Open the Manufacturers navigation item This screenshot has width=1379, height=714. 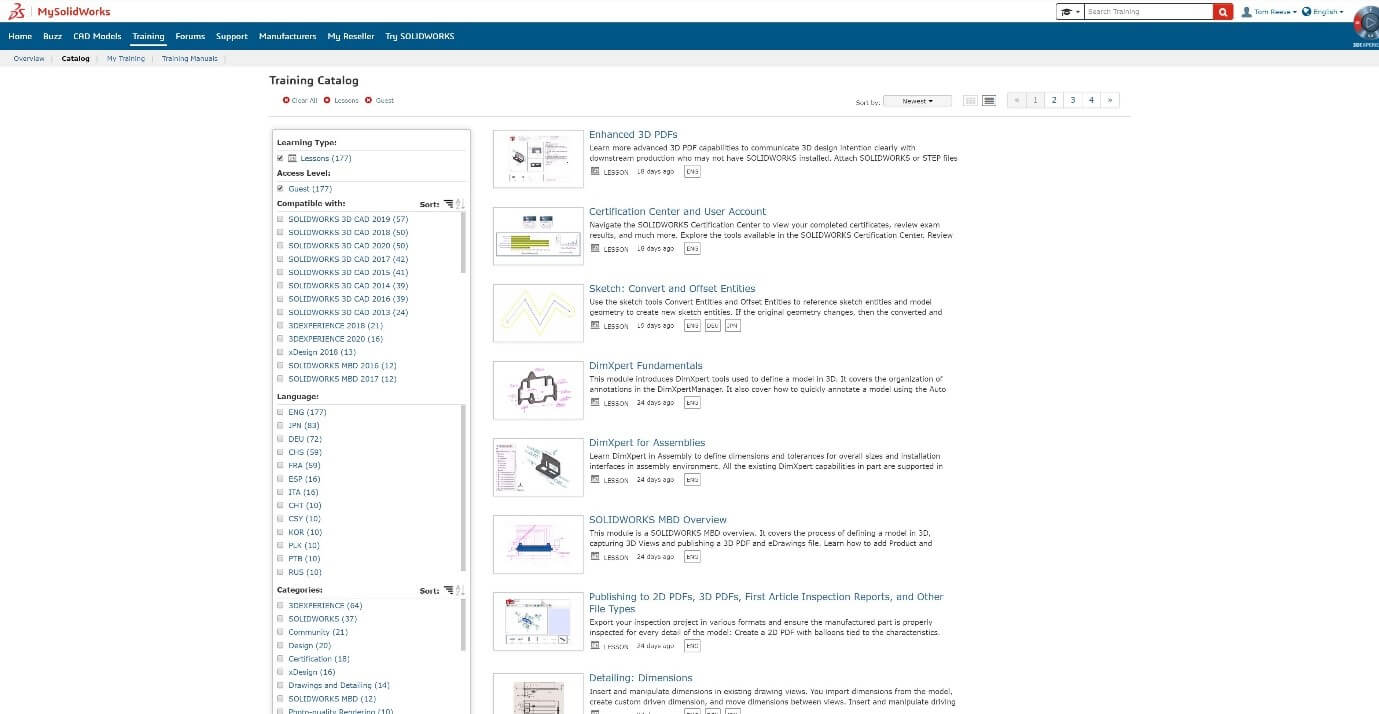(287, 36)
